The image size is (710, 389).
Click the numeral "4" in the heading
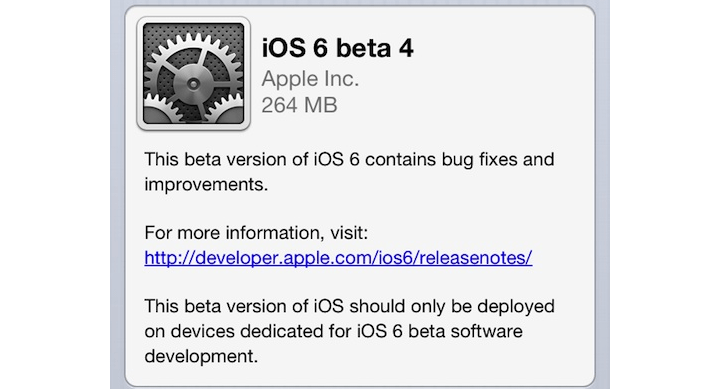click(x=406, y=48)
